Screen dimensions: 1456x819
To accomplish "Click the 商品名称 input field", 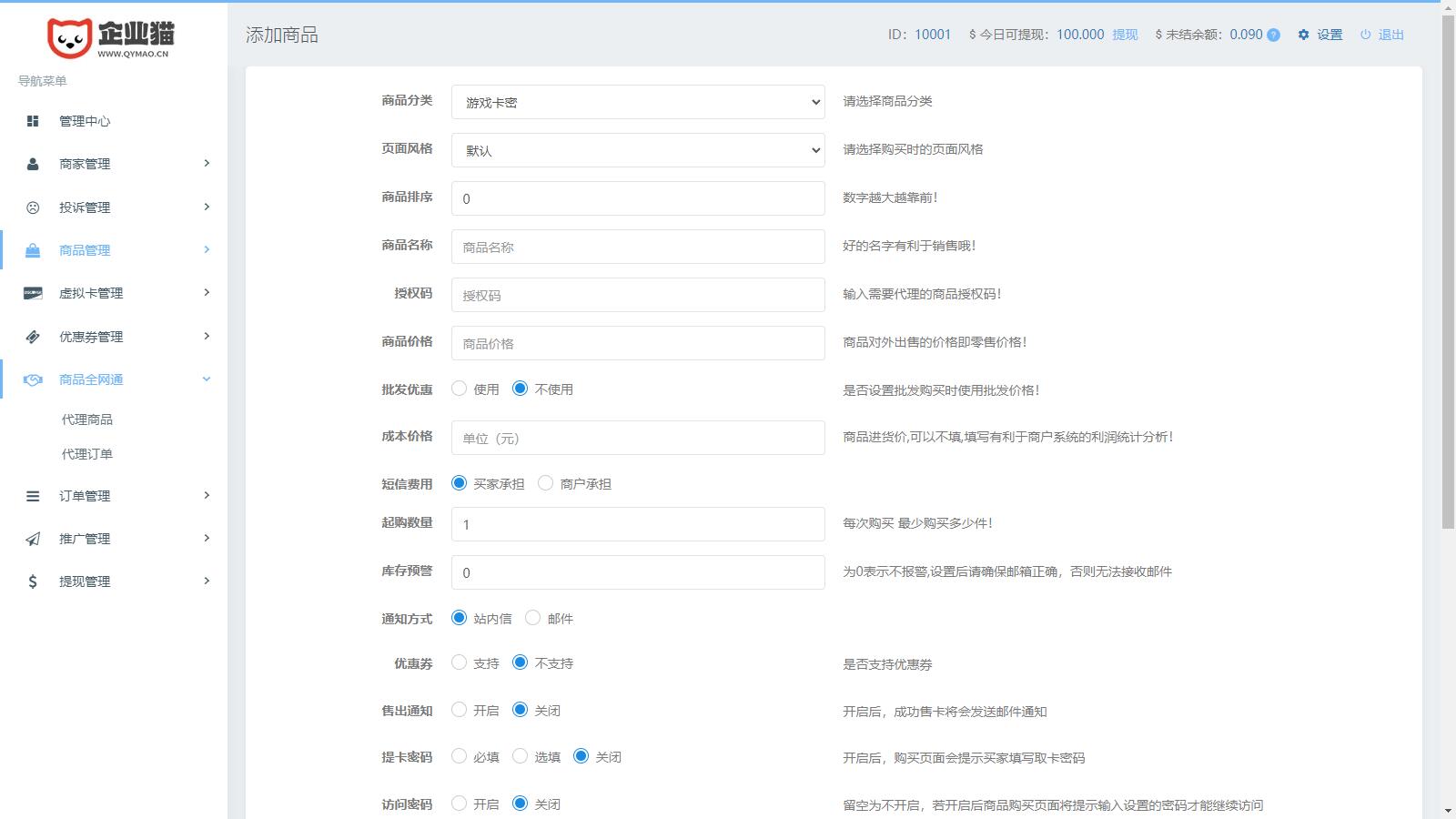I will (637, 247).
